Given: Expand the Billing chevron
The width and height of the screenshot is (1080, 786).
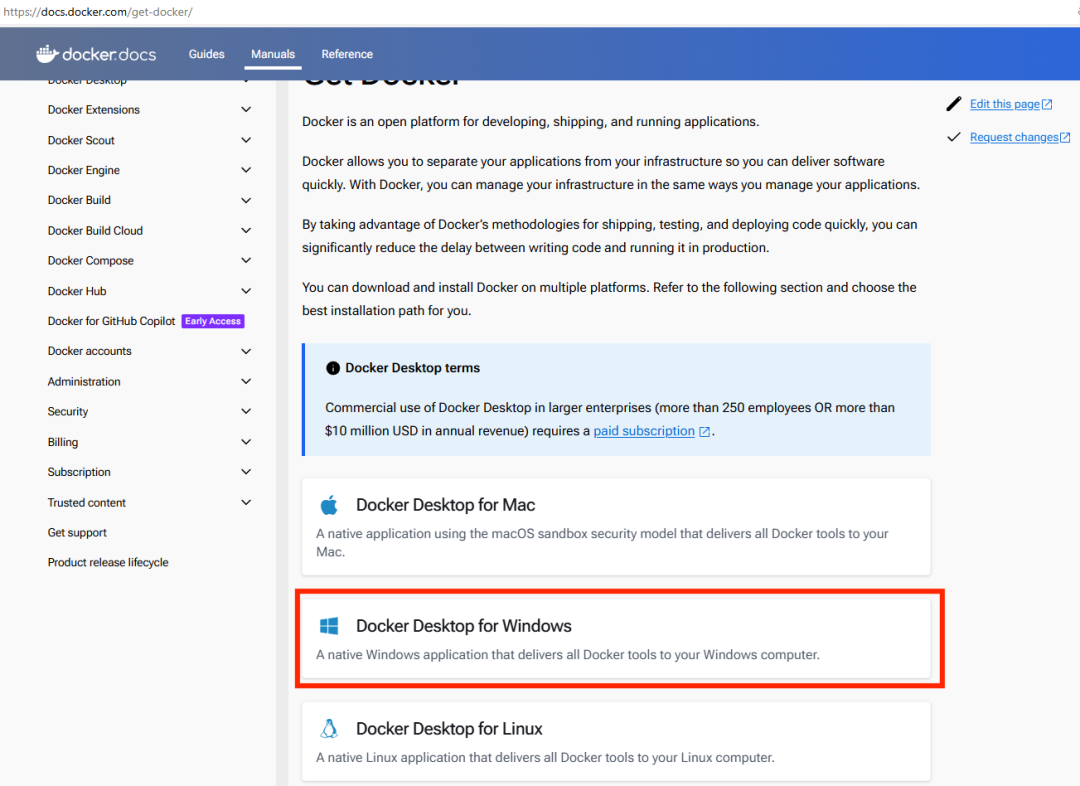Looking at the screenshot, I should (246, 442).
